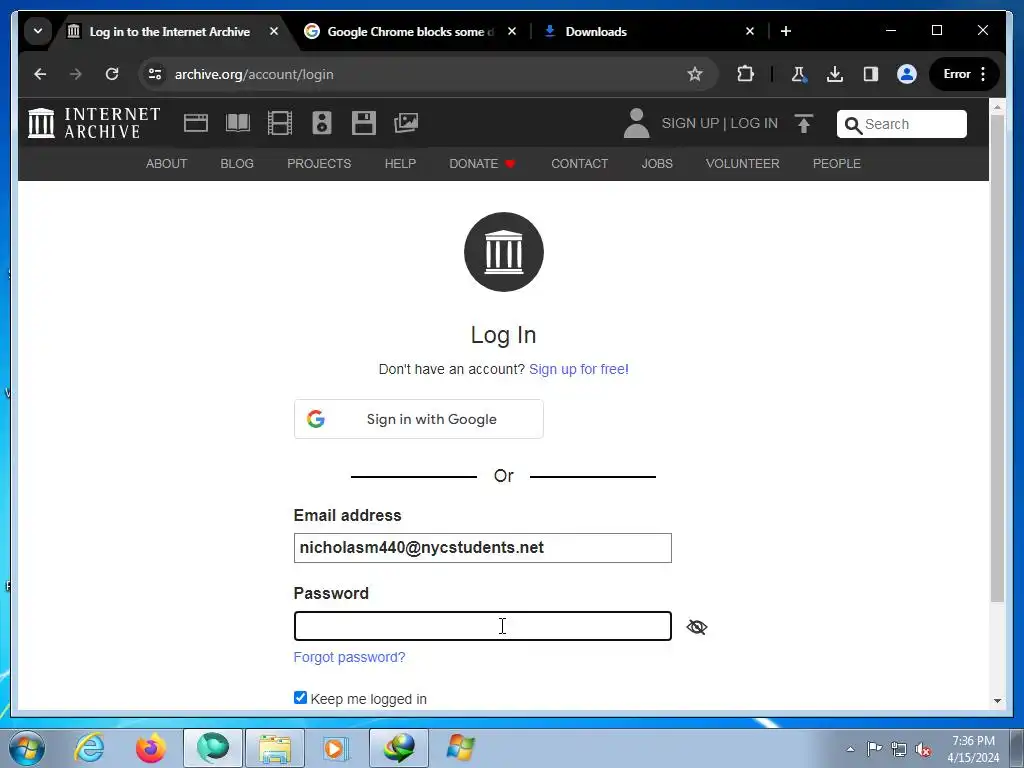This screenshot has width=1024, height=768.
Task: Launch Internet Explorer from taskbar
Action: point(89,747)
